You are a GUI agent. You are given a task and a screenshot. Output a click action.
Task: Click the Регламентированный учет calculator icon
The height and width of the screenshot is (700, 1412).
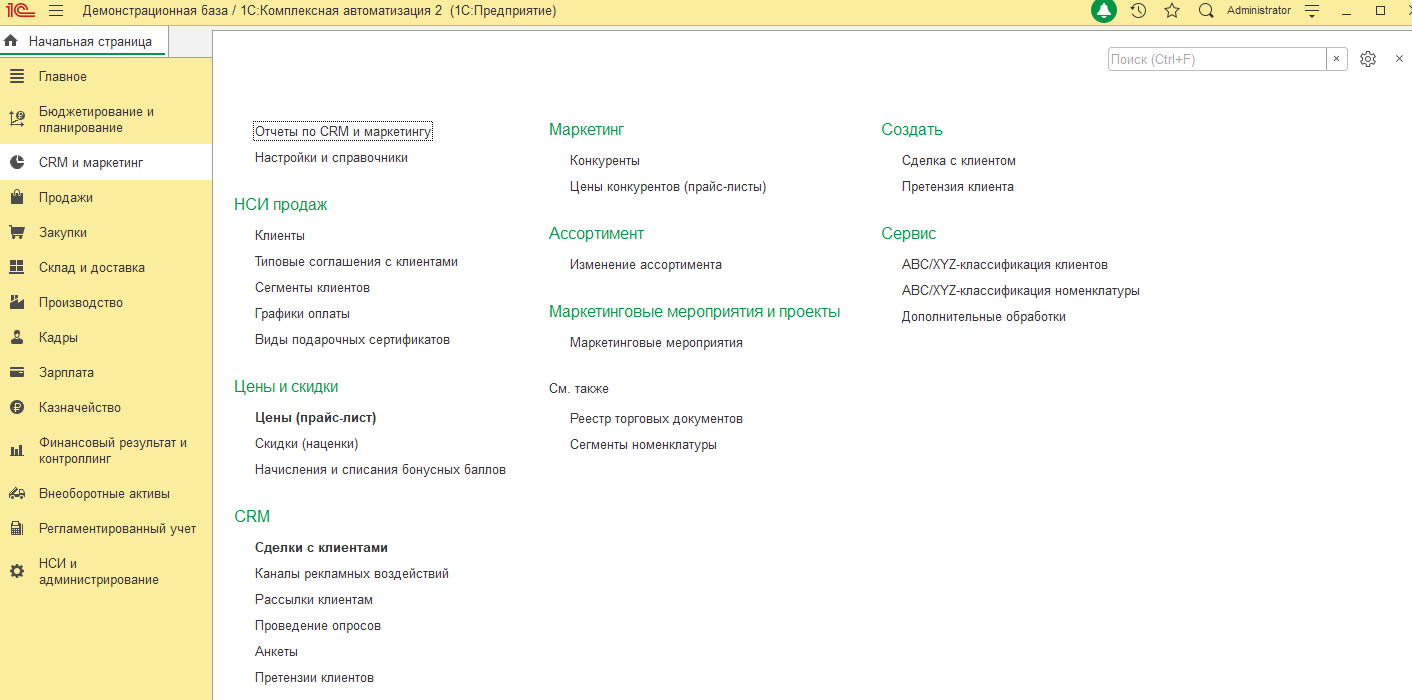click(17, 528)
